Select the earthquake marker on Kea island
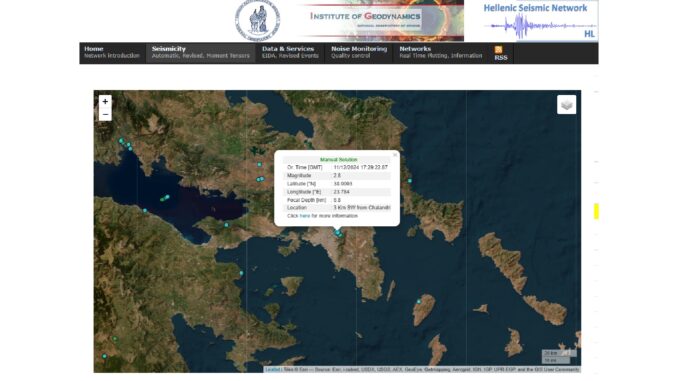678x381 pixels. pyautogui.click(x=419, y=301)
